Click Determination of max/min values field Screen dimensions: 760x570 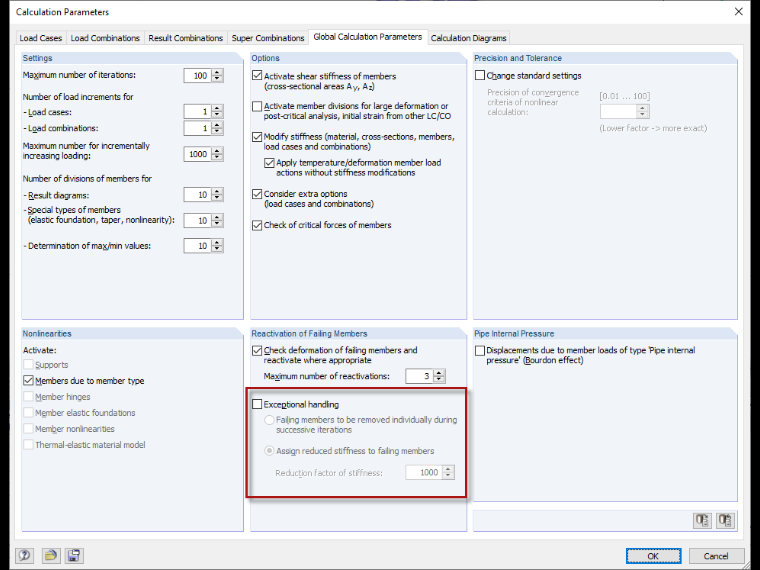pos(198,246)
